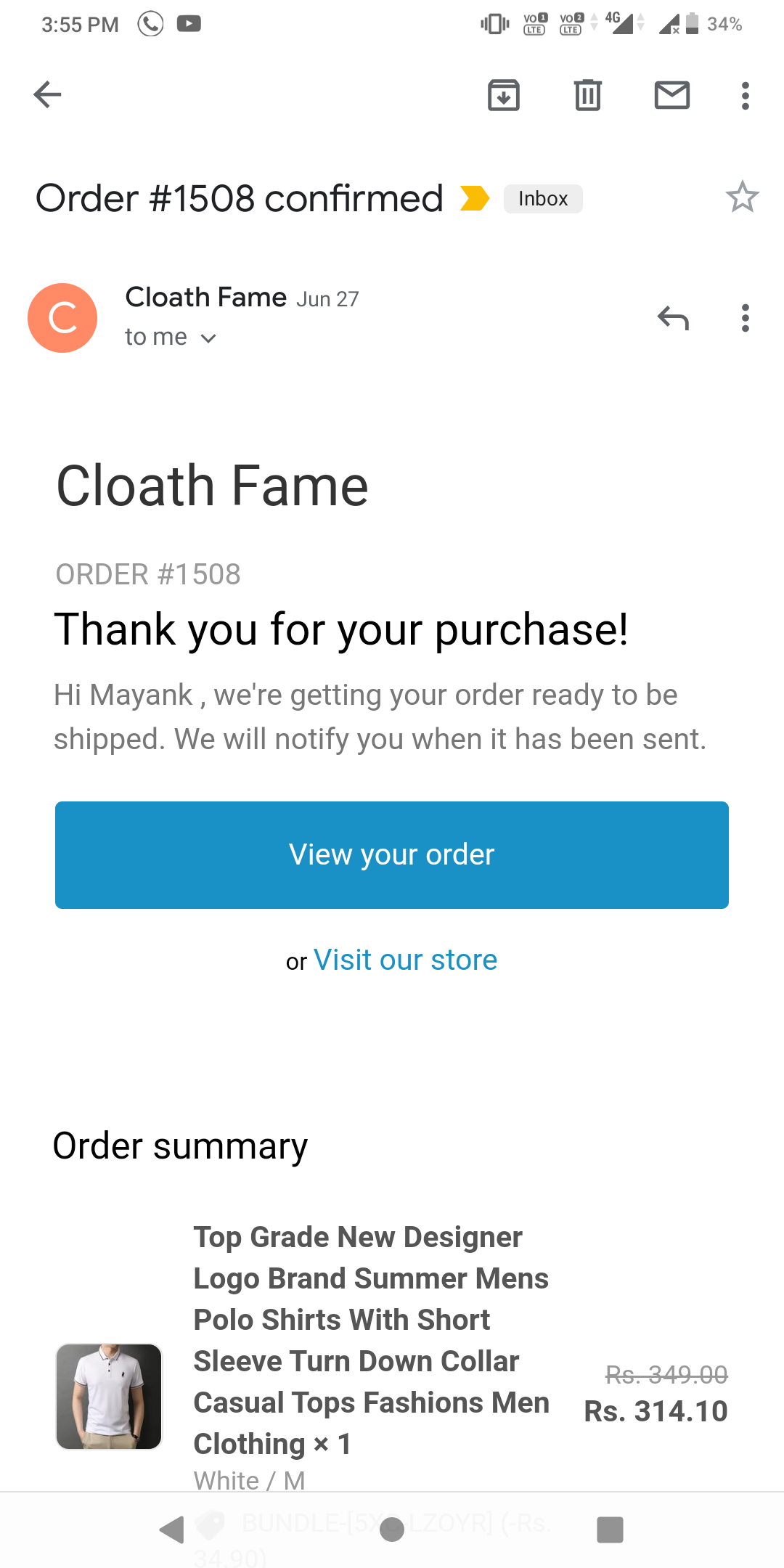Delete the email with trash icon
Image resolution: width=784 pixels, height=1568 pixels.
(x=587, y=95)
